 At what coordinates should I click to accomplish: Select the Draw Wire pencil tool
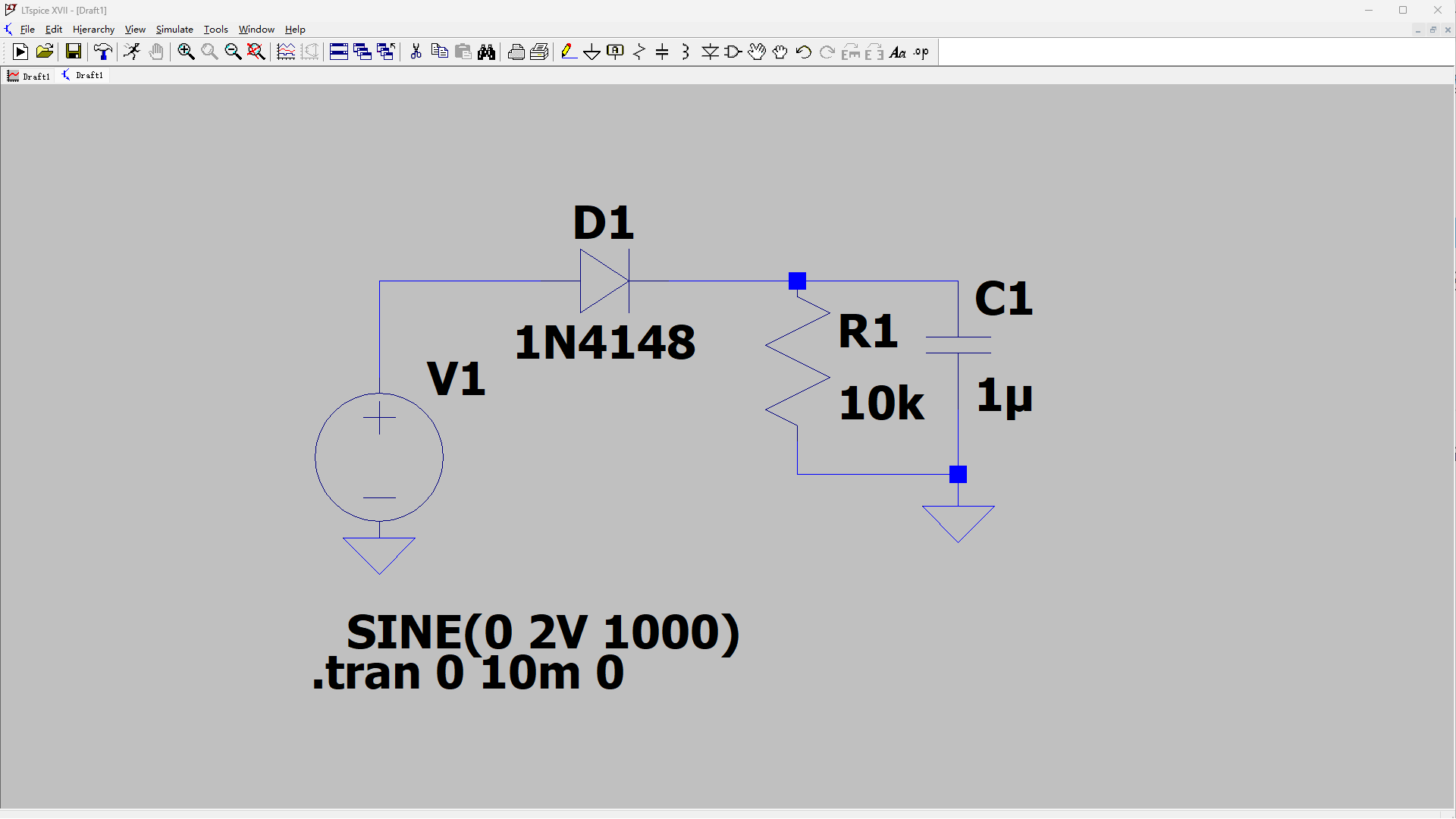coord(568,52)
